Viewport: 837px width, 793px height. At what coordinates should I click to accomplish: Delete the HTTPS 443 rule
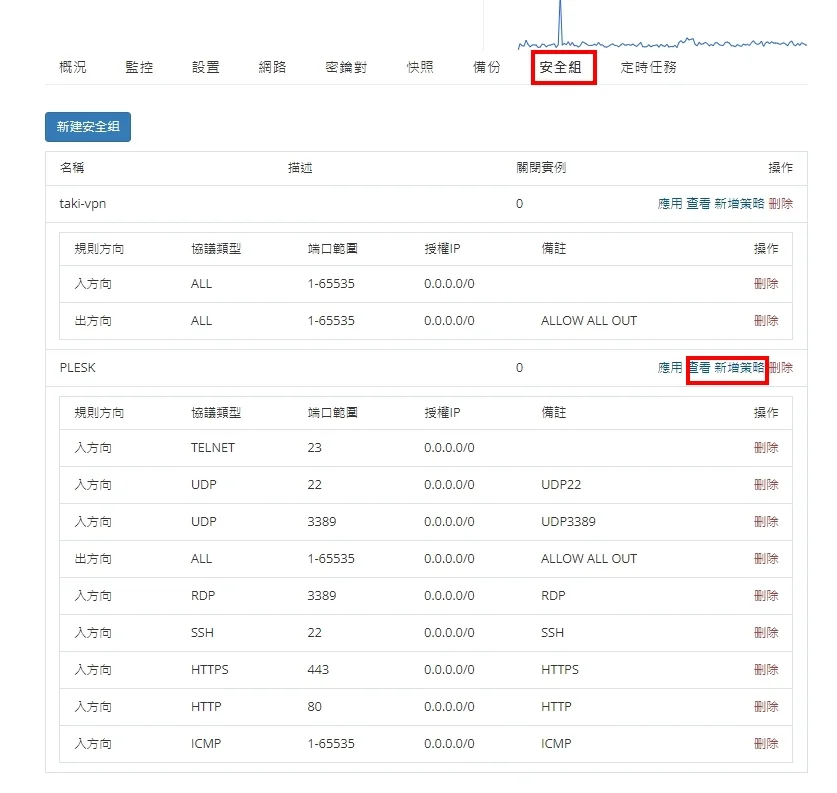(766, 670)
